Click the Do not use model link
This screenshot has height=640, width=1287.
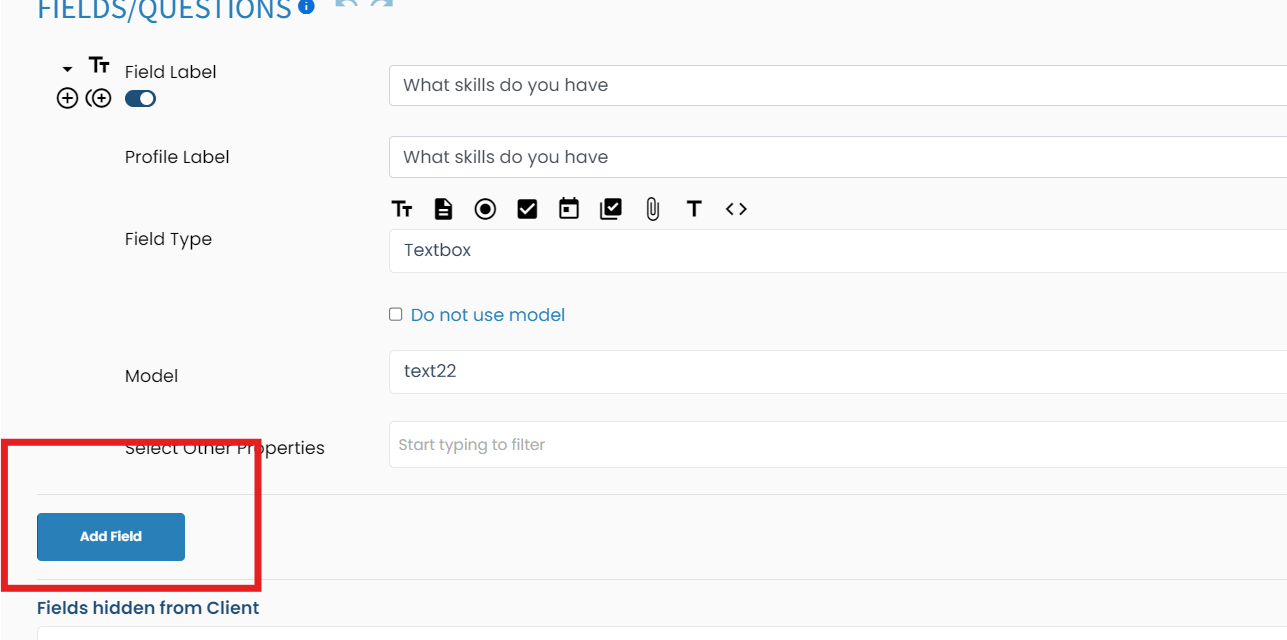click(488, 315)
